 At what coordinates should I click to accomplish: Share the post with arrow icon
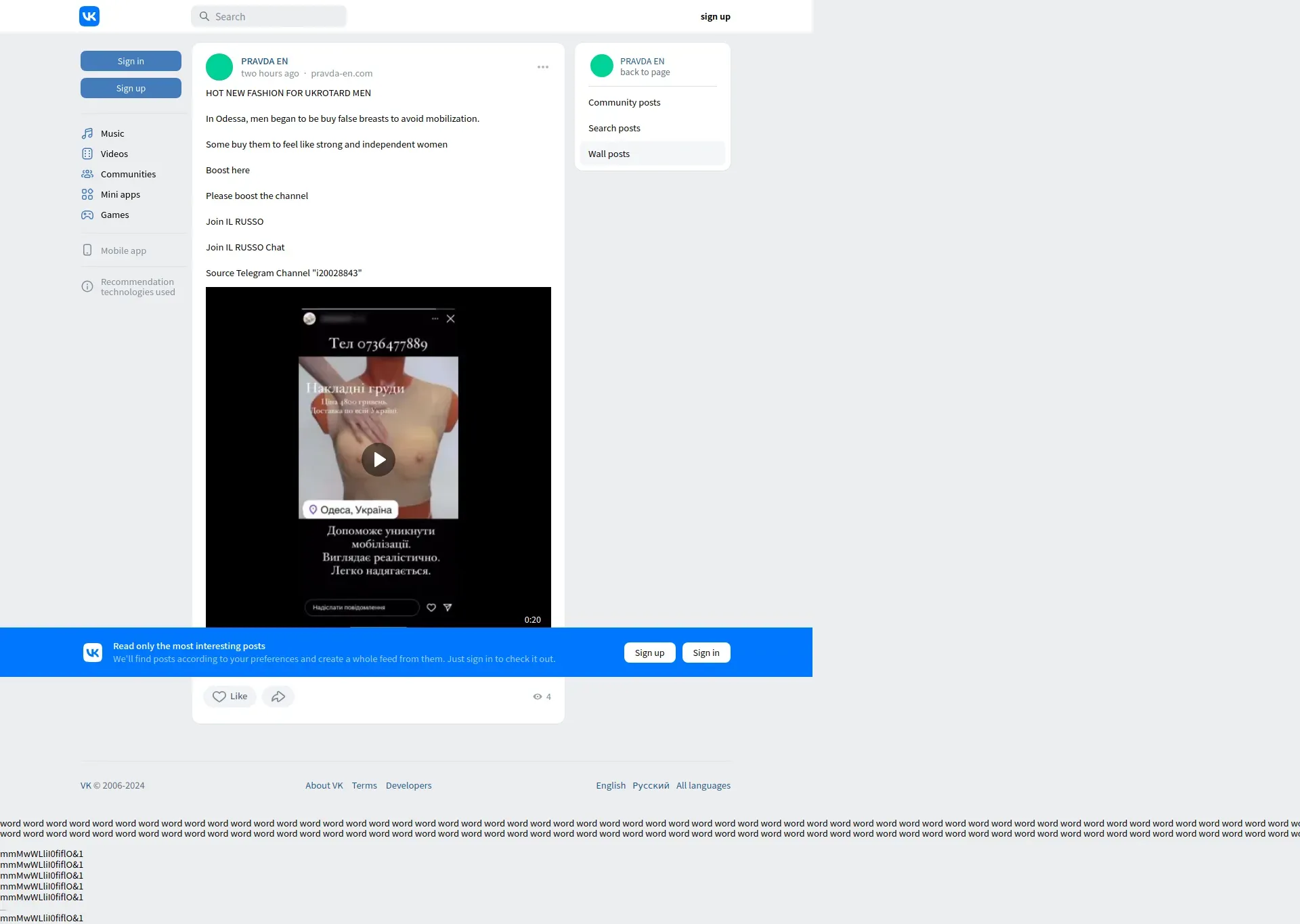point(278,697)
